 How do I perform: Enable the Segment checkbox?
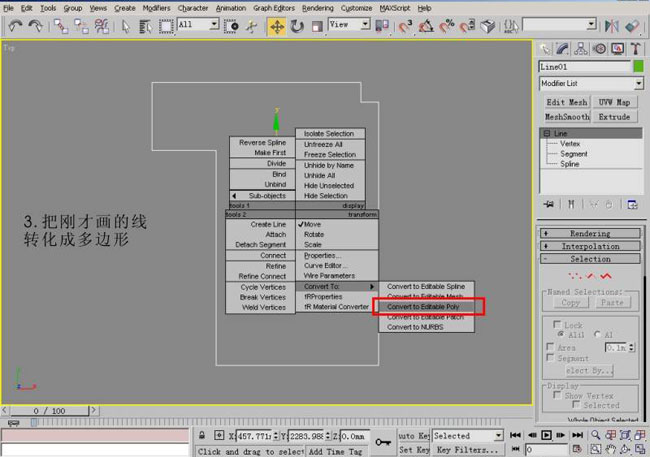[x=551, y=357]
